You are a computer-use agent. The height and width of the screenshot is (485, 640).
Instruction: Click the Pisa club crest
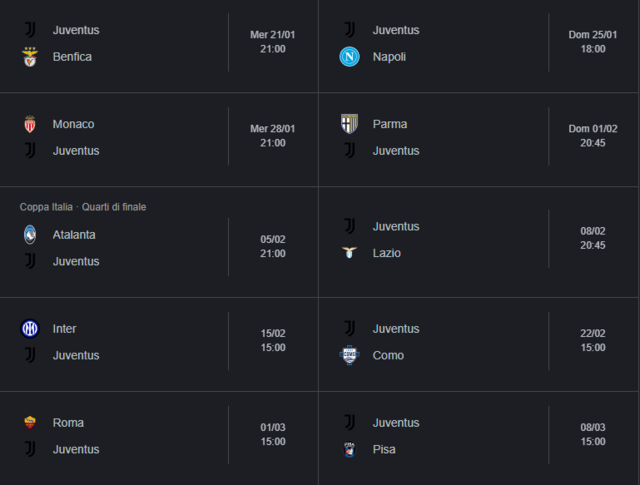click(349, 449)
